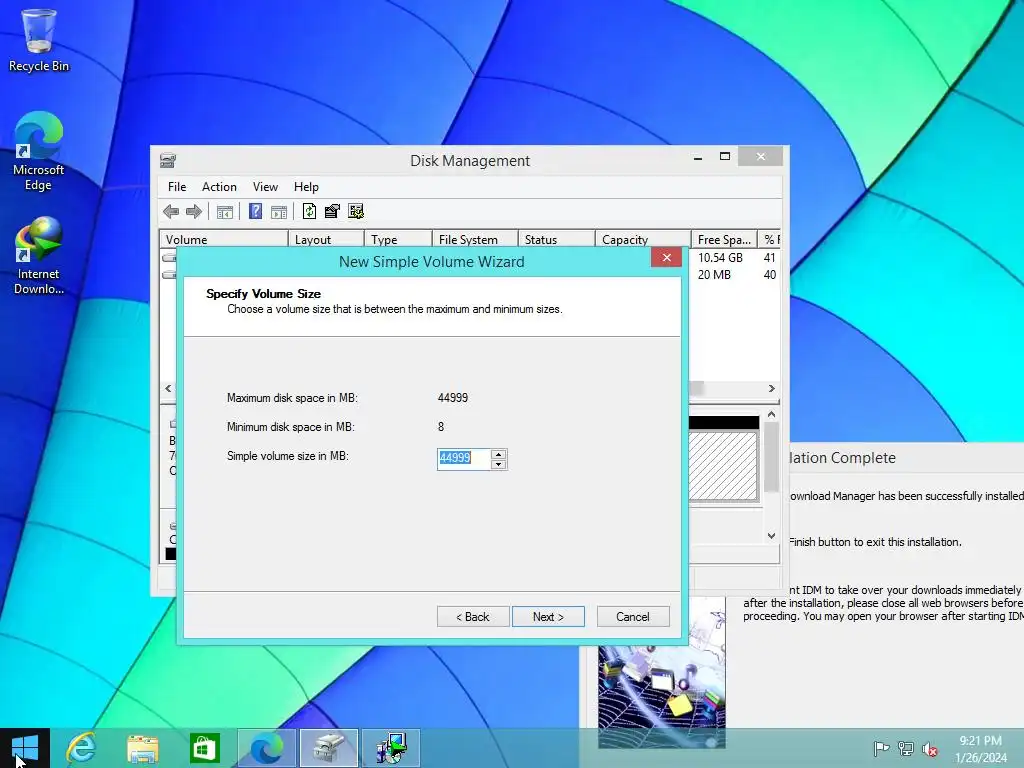Launch Internet Explorer from the taskbar
1024x768 pixels.
point(82,748)
